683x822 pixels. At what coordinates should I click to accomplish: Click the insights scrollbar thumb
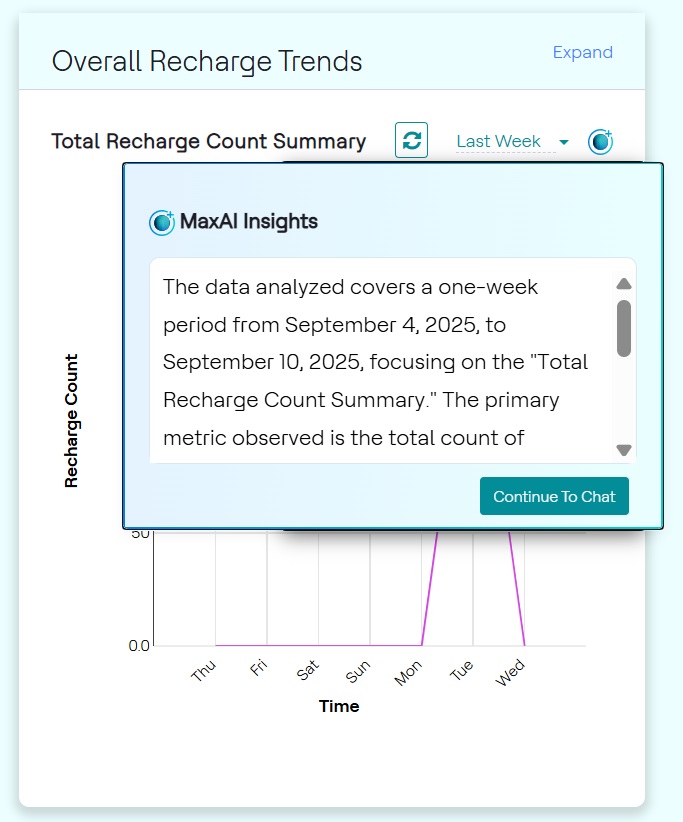(624, 327)
